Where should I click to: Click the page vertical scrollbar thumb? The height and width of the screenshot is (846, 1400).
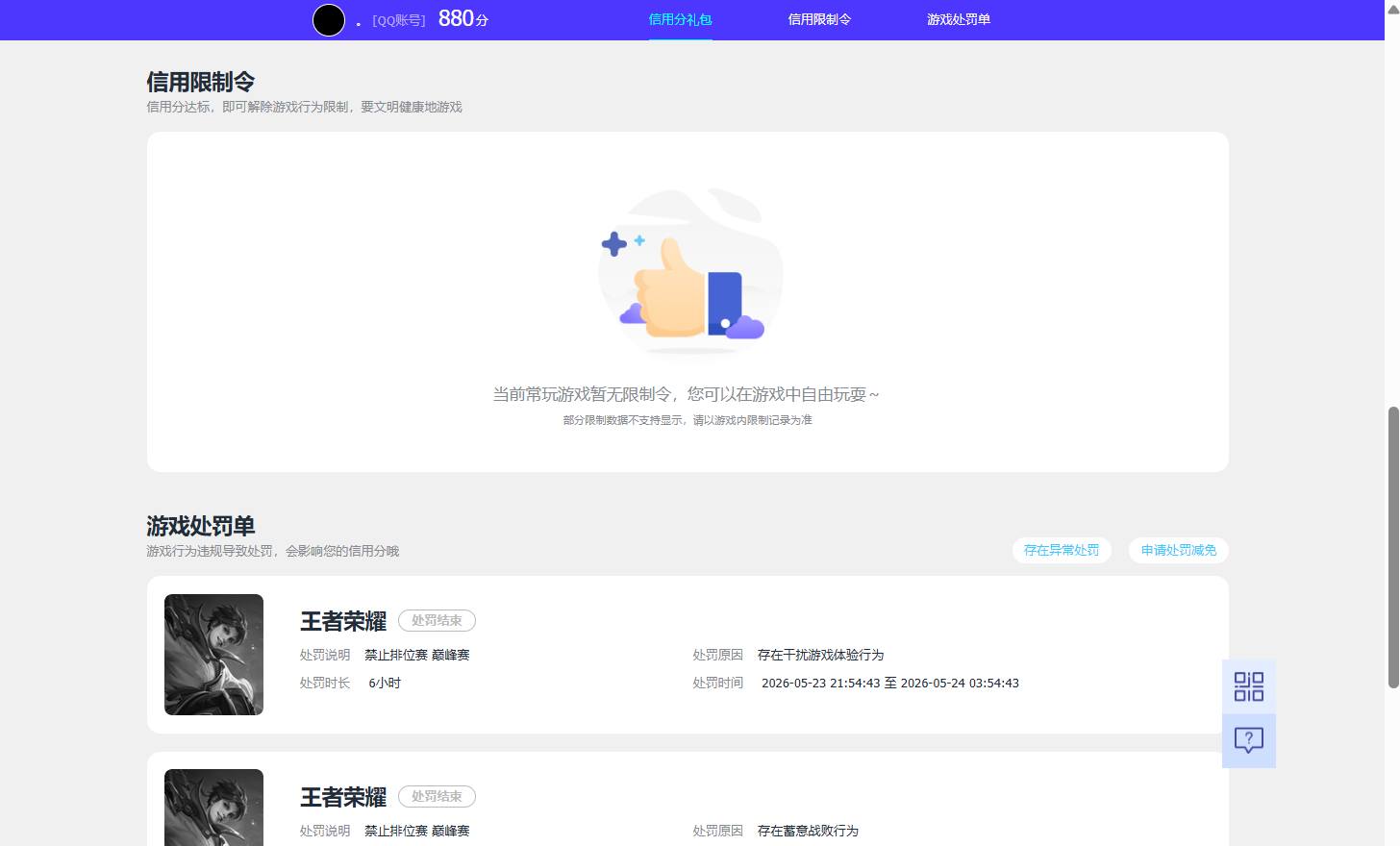pyautogui.click(x=1393, y=547)
